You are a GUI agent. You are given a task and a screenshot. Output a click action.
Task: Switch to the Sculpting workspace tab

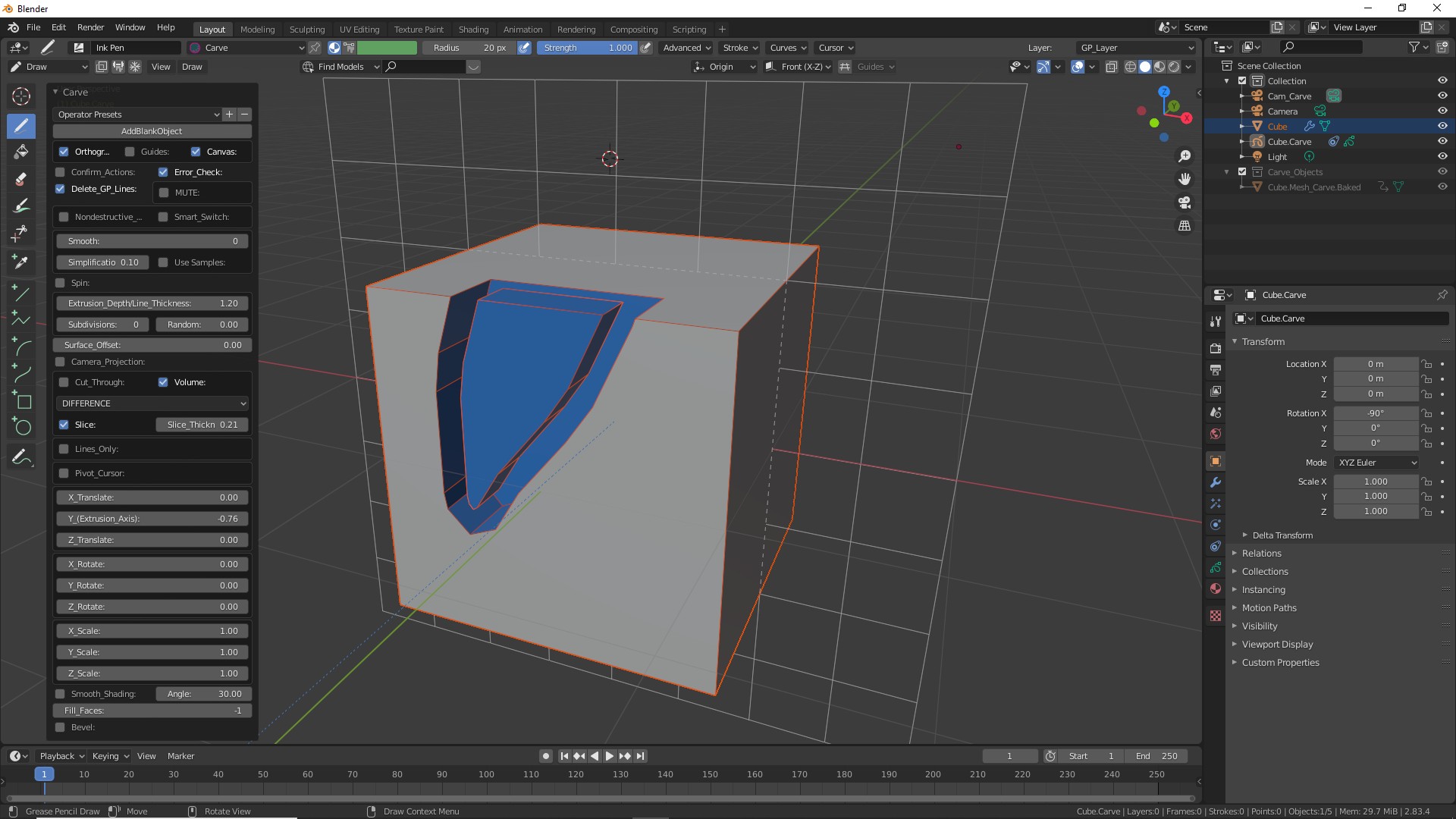coord(306,30)
